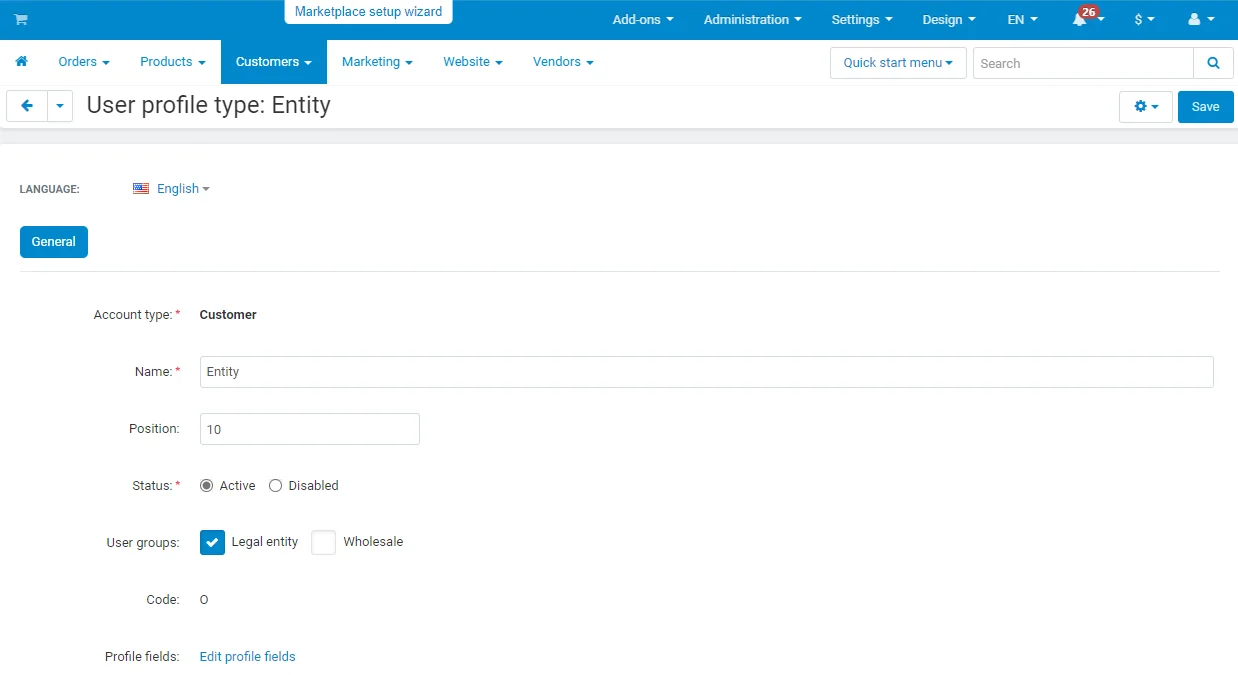Viewport: 1238px width, 675px height.
Task: Click into the Name input field
Action: [x=706, y=372]
